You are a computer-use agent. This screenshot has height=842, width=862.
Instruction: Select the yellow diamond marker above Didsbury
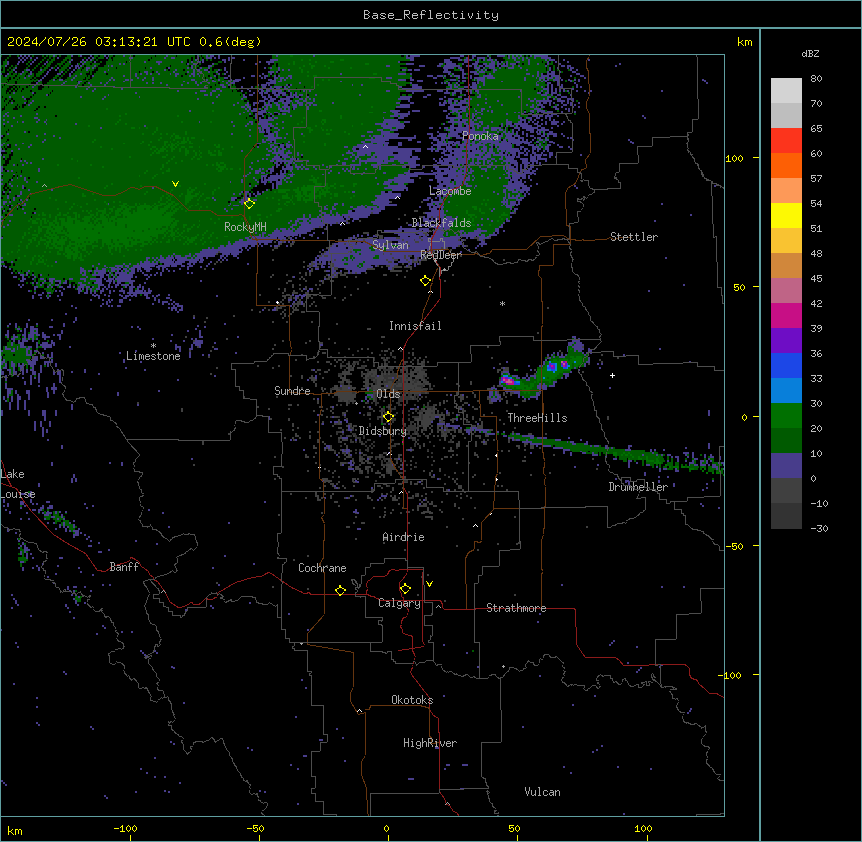coord(388,417)
